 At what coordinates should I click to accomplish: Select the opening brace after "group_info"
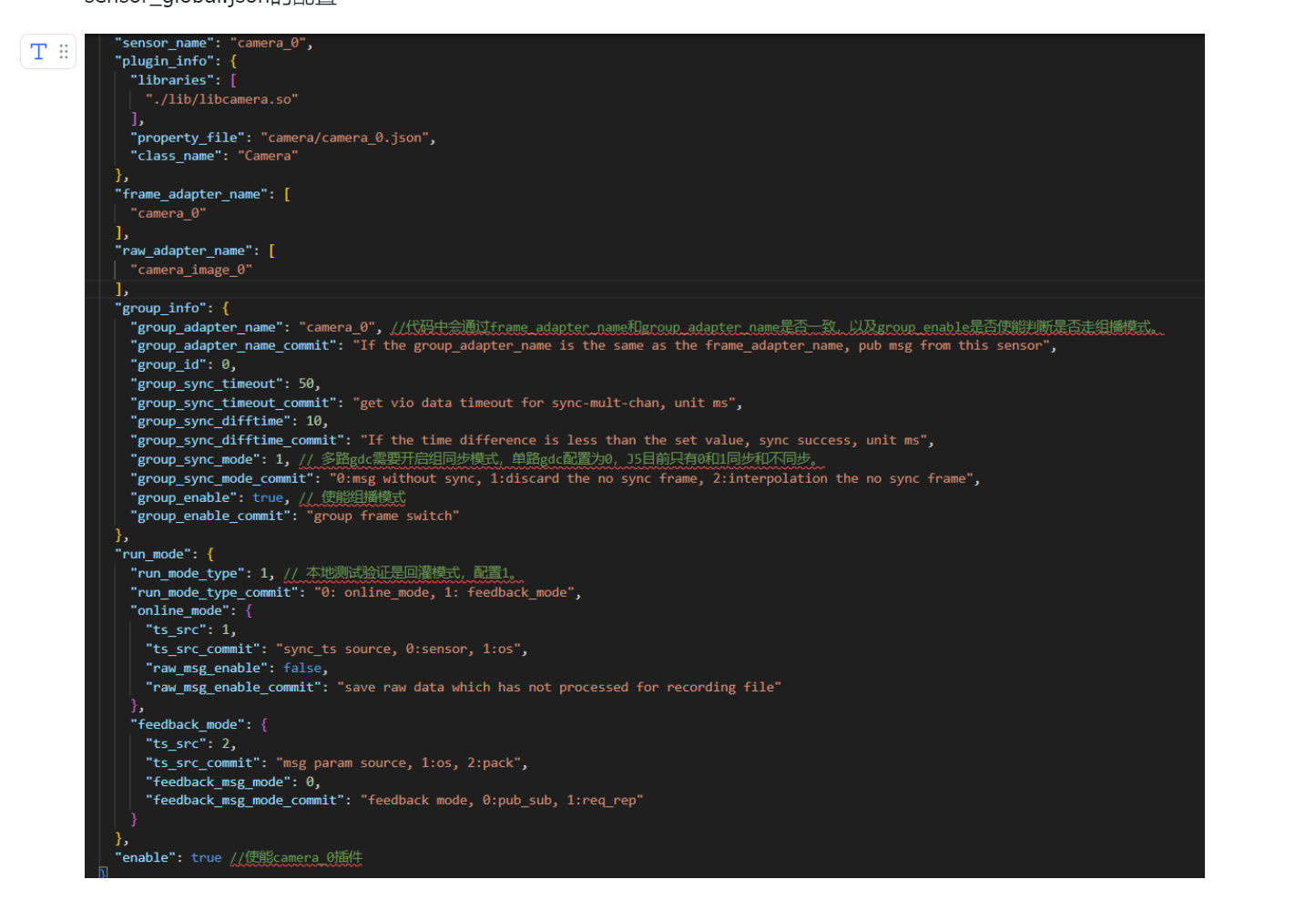pyautogui.click(x=226, y=308)
